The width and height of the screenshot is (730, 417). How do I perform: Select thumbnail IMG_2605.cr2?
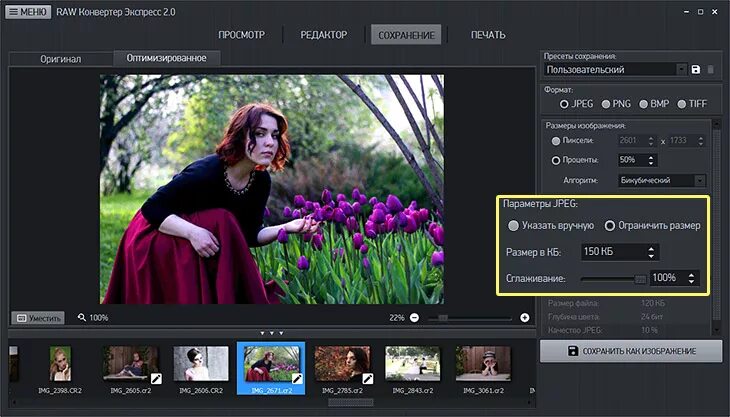130,370
